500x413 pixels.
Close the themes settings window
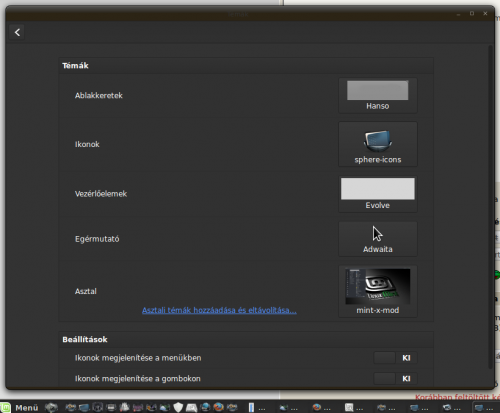coord(485,13)
